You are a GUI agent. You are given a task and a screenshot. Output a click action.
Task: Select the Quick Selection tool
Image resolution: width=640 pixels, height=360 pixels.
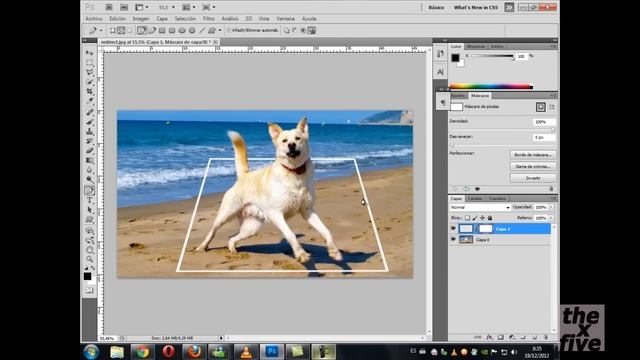click(89, 82)
